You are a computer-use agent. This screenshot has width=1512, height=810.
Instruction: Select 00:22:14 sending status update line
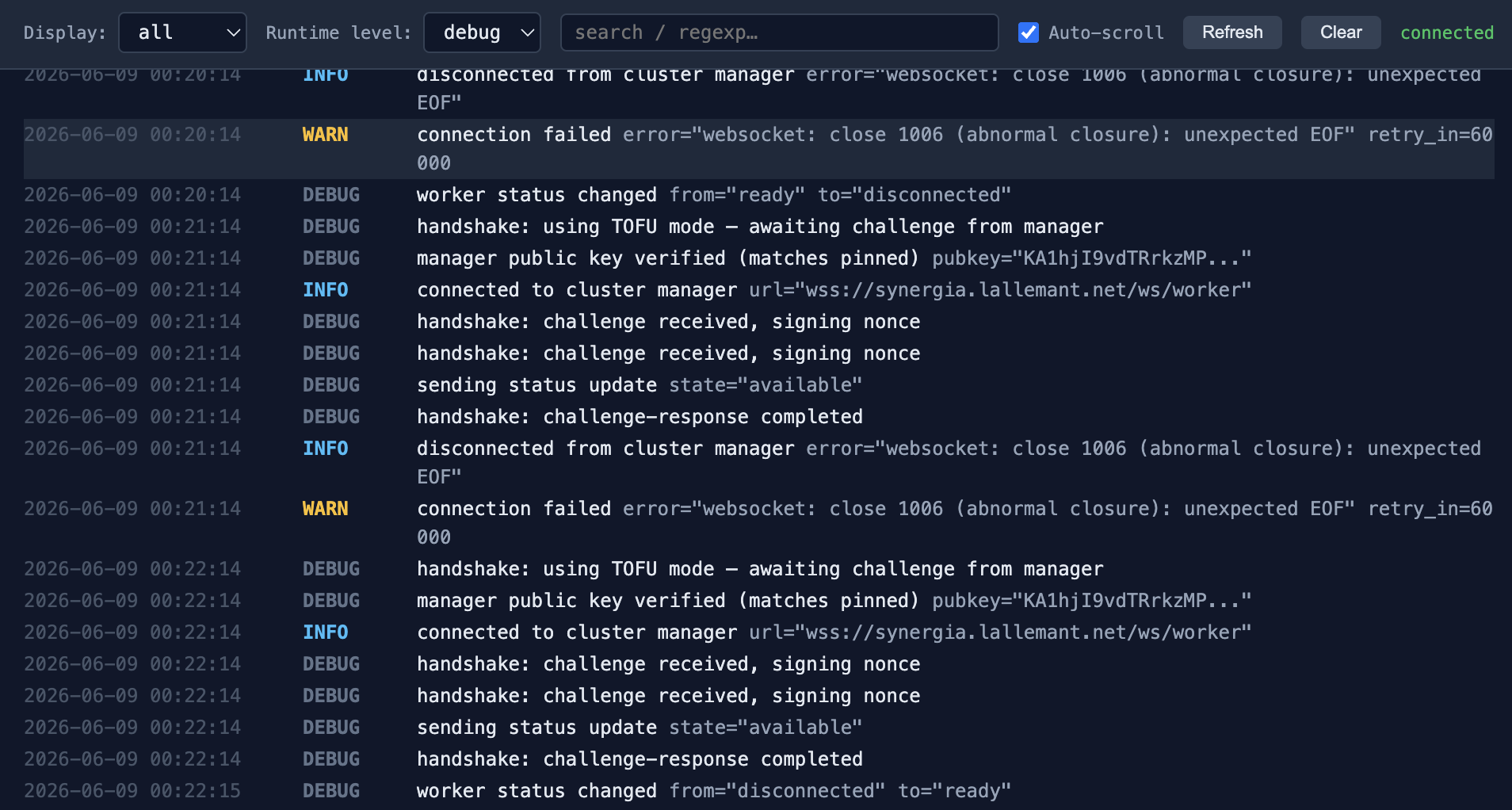pos(758,728)
